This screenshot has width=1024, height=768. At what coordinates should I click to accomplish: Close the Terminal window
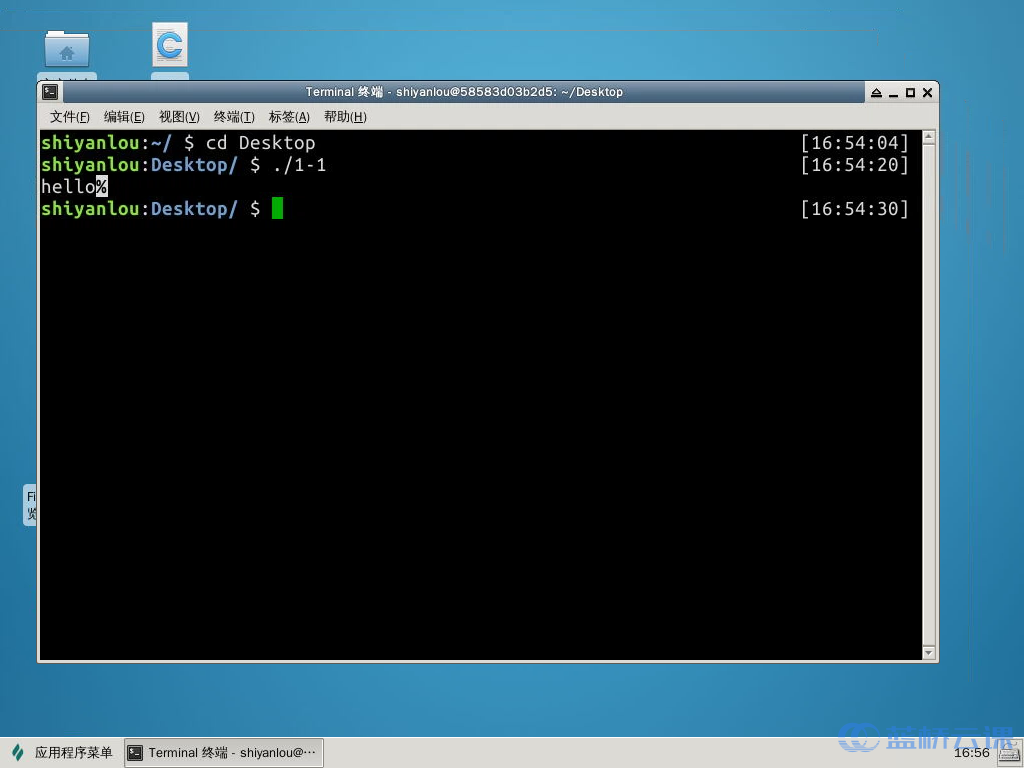[927, 92]
